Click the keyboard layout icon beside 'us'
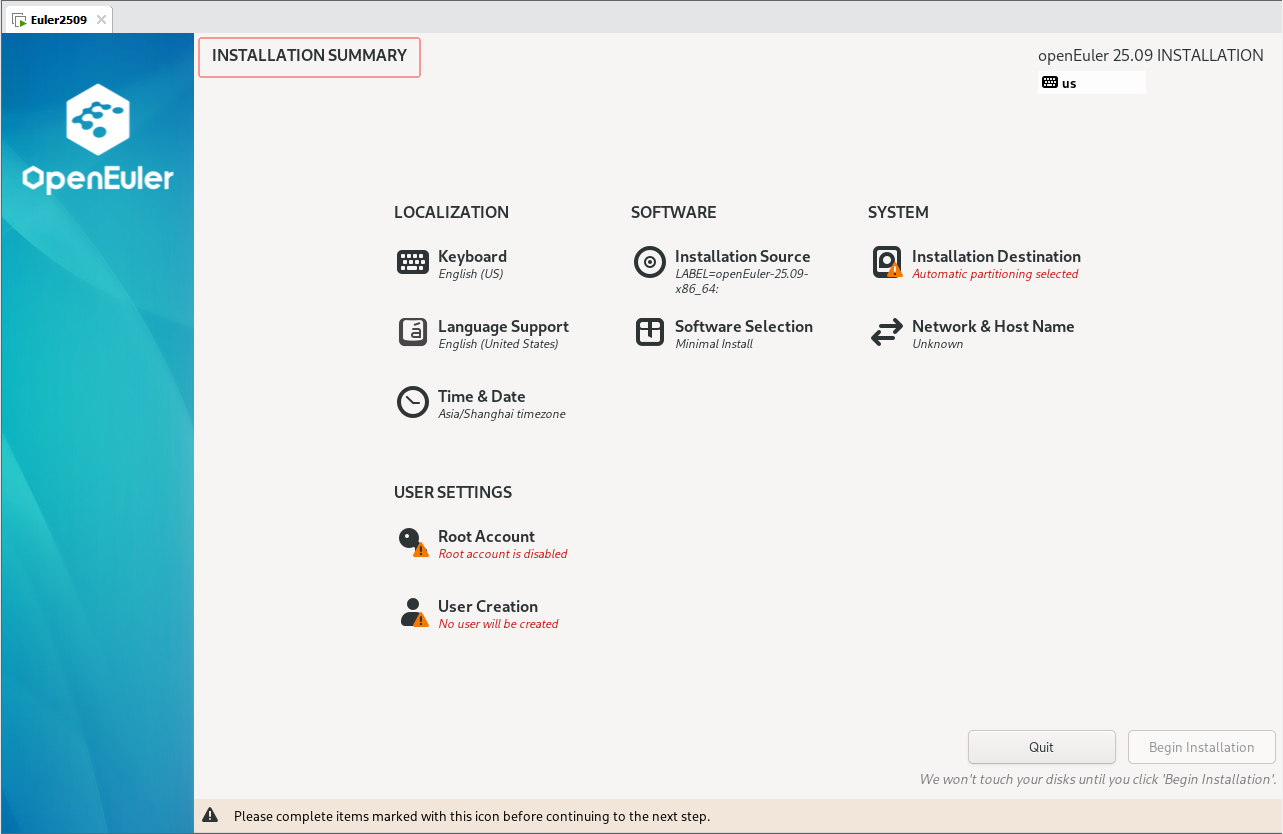This screenshot has height=834, width=1283. point(1050,83)
